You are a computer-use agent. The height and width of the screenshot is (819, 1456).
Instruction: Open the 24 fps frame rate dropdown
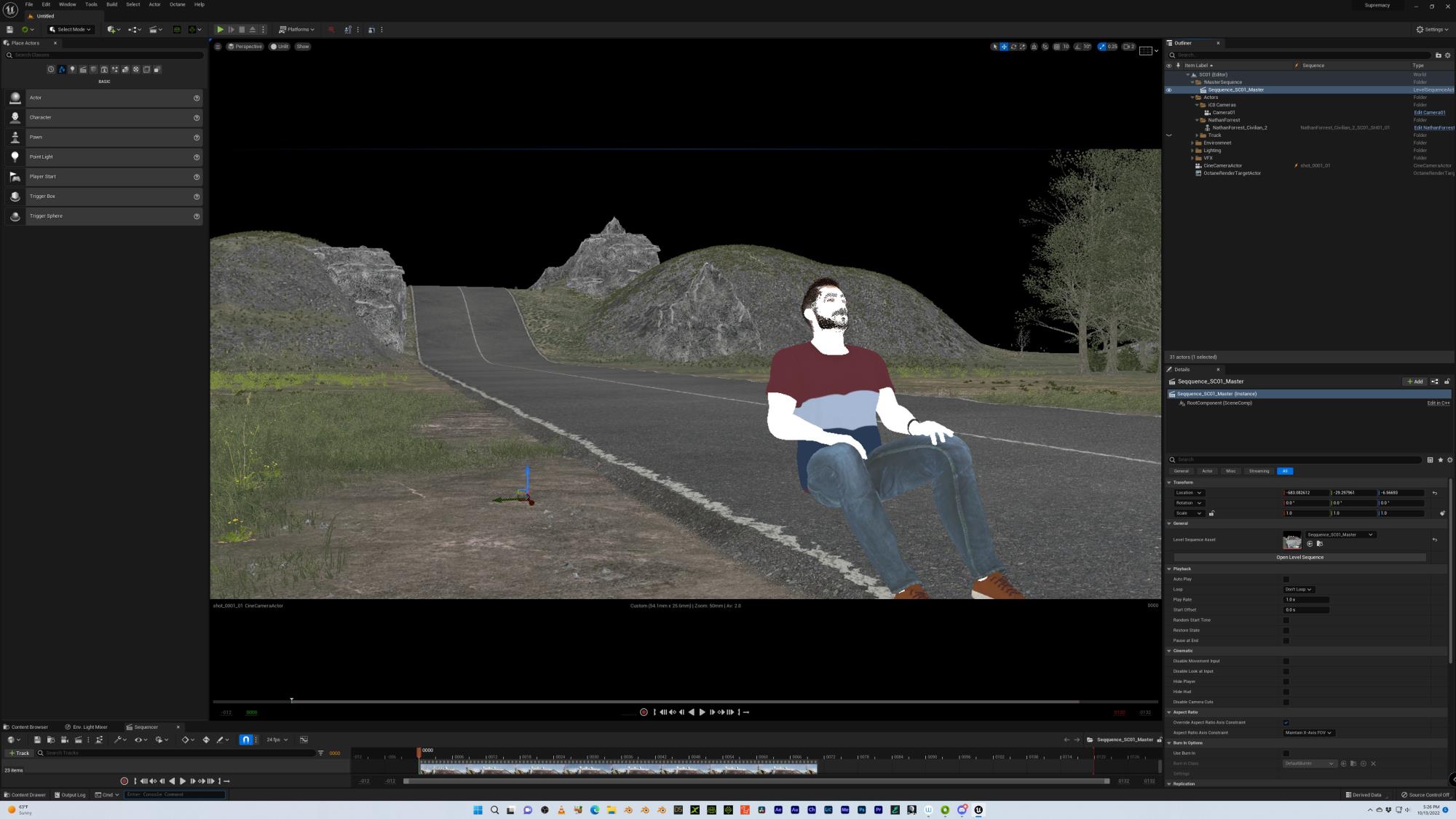pos(277,740)
